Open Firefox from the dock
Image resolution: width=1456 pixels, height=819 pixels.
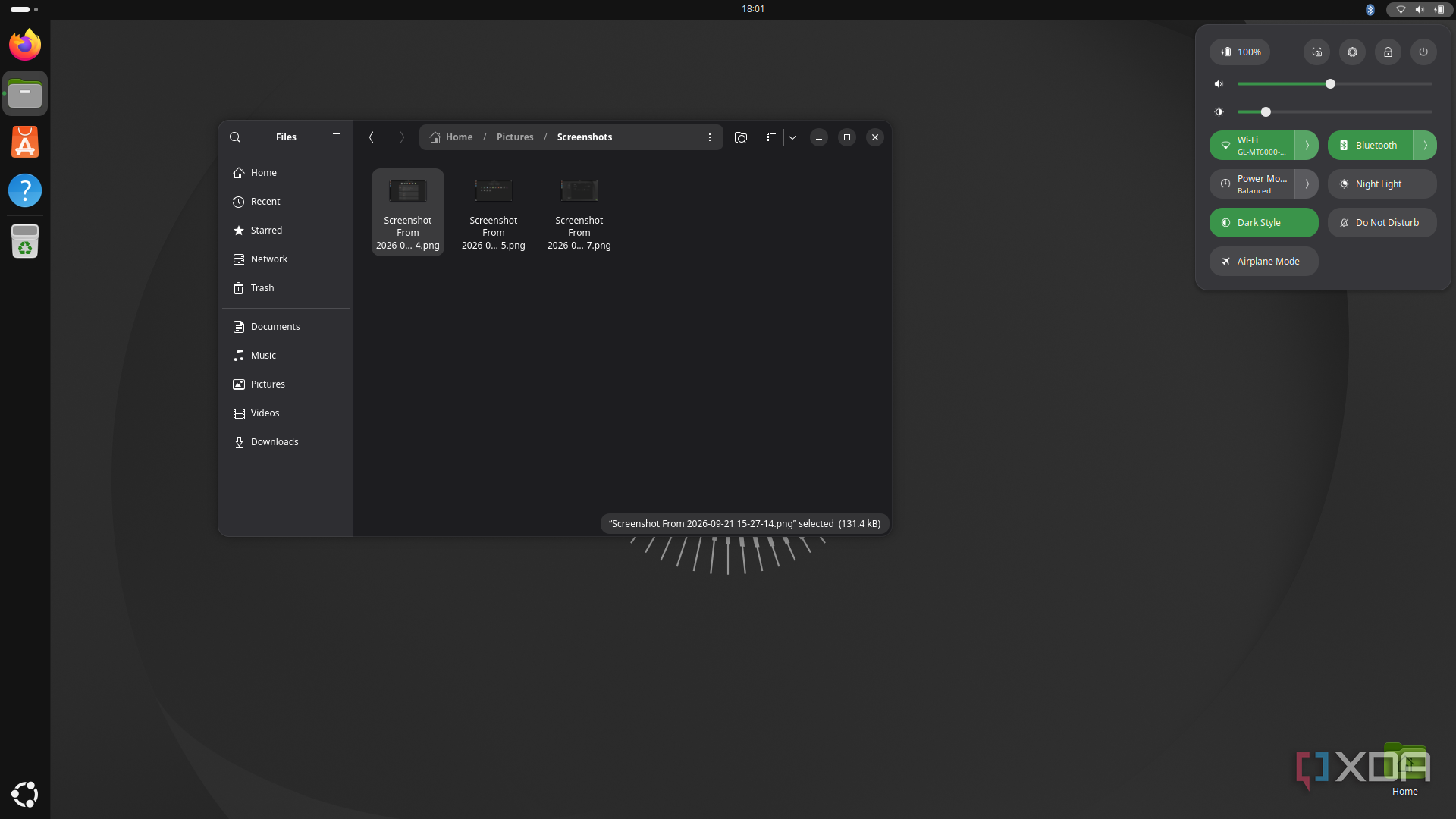point(25,45)
